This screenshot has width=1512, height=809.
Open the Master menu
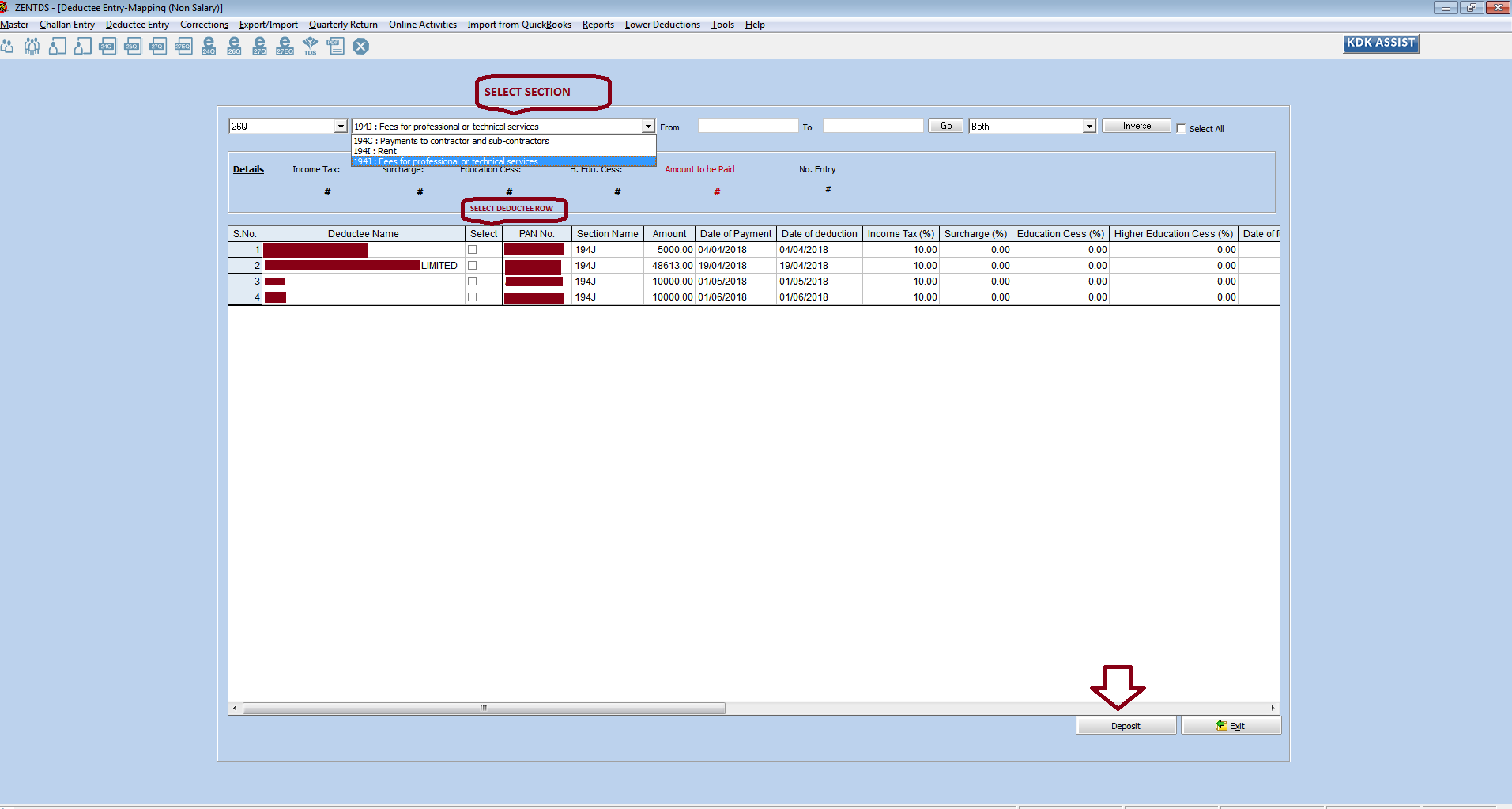click(x=14, y=25)
